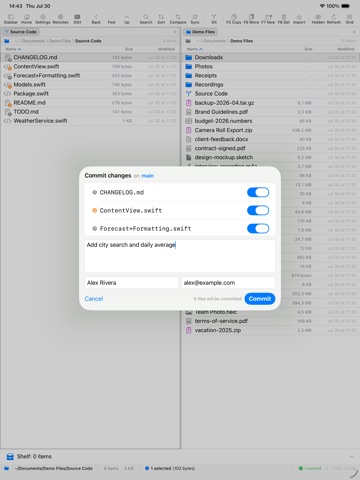Select README.md in the left pane
Viewport: 360px width, 480px height.
click(90, 103)
